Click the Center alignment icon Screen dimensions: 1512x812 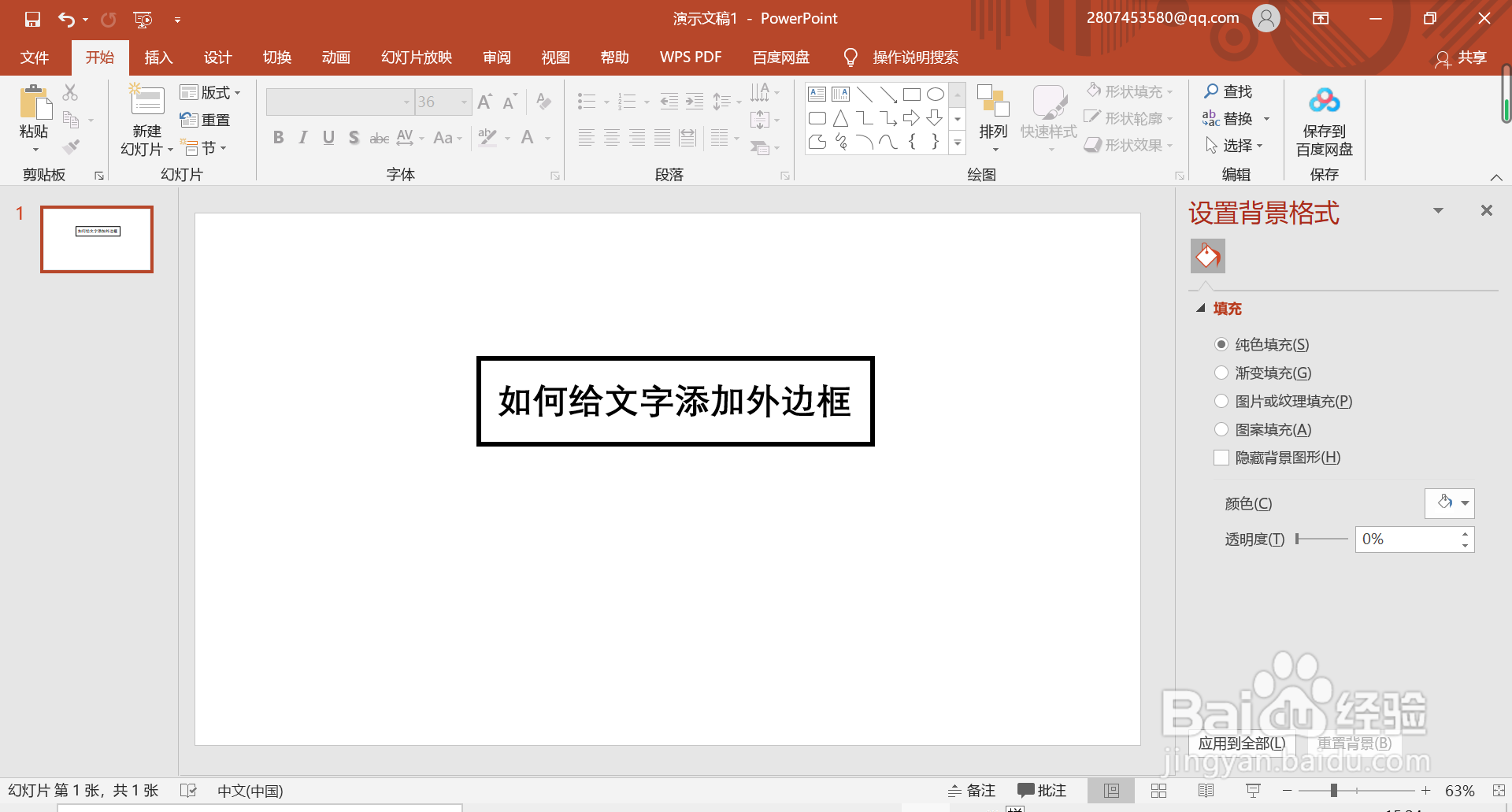click(612, 138)
